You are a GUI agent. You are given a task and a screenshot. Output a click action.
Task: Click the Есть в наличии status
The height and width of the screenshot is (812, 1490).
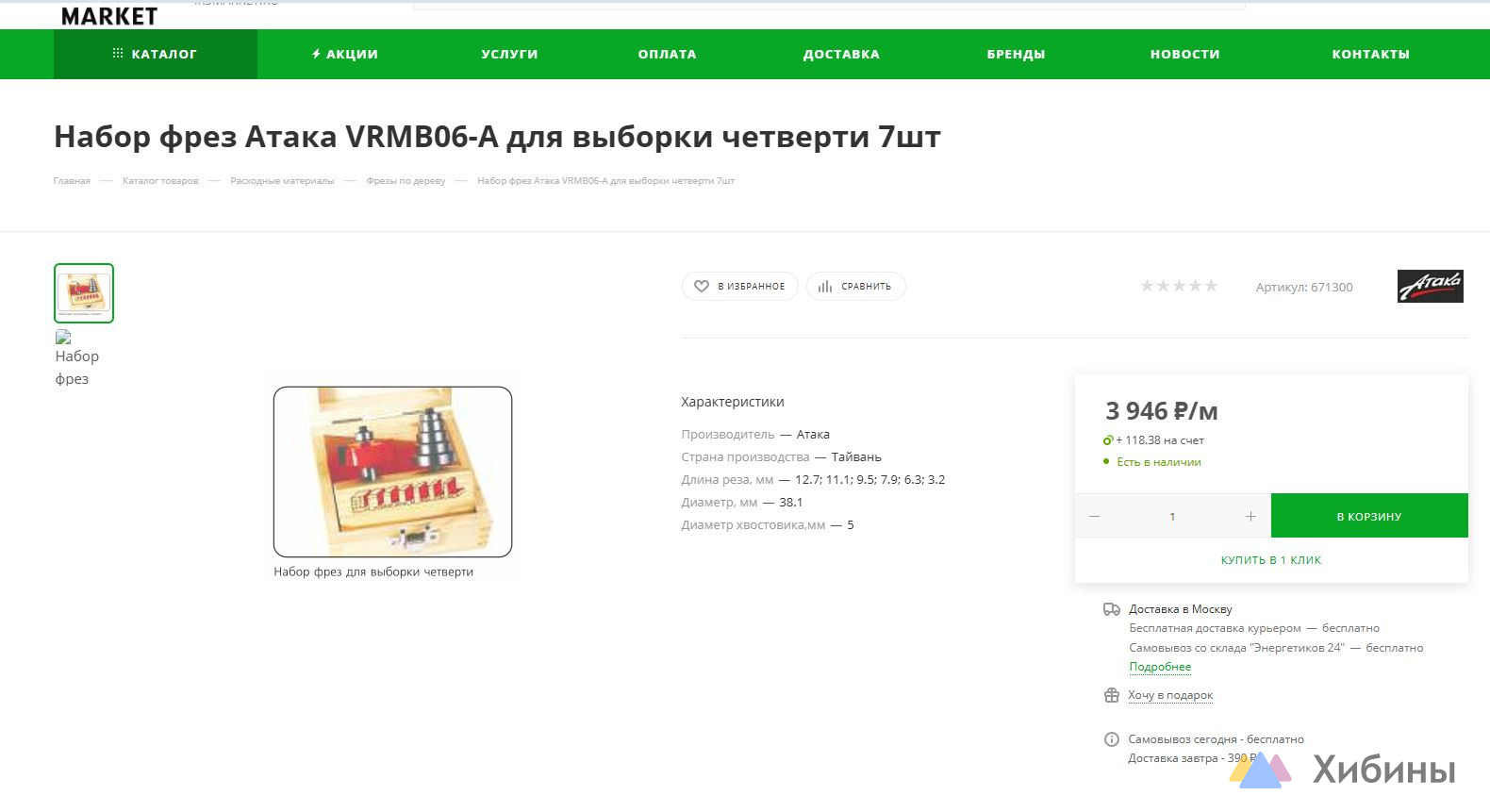point(1159,462)
